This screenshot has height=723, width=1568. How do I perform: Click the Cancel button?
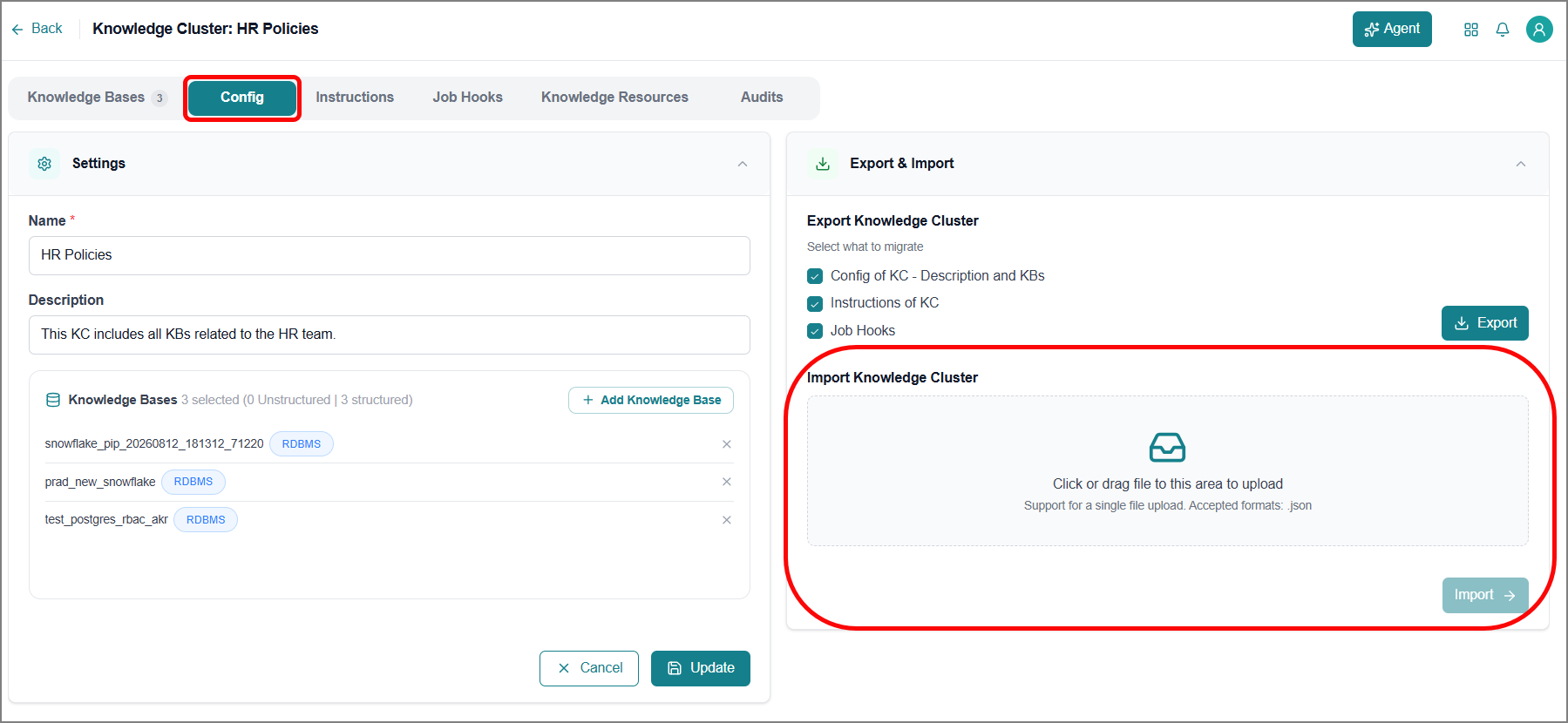tap(589, 668)
